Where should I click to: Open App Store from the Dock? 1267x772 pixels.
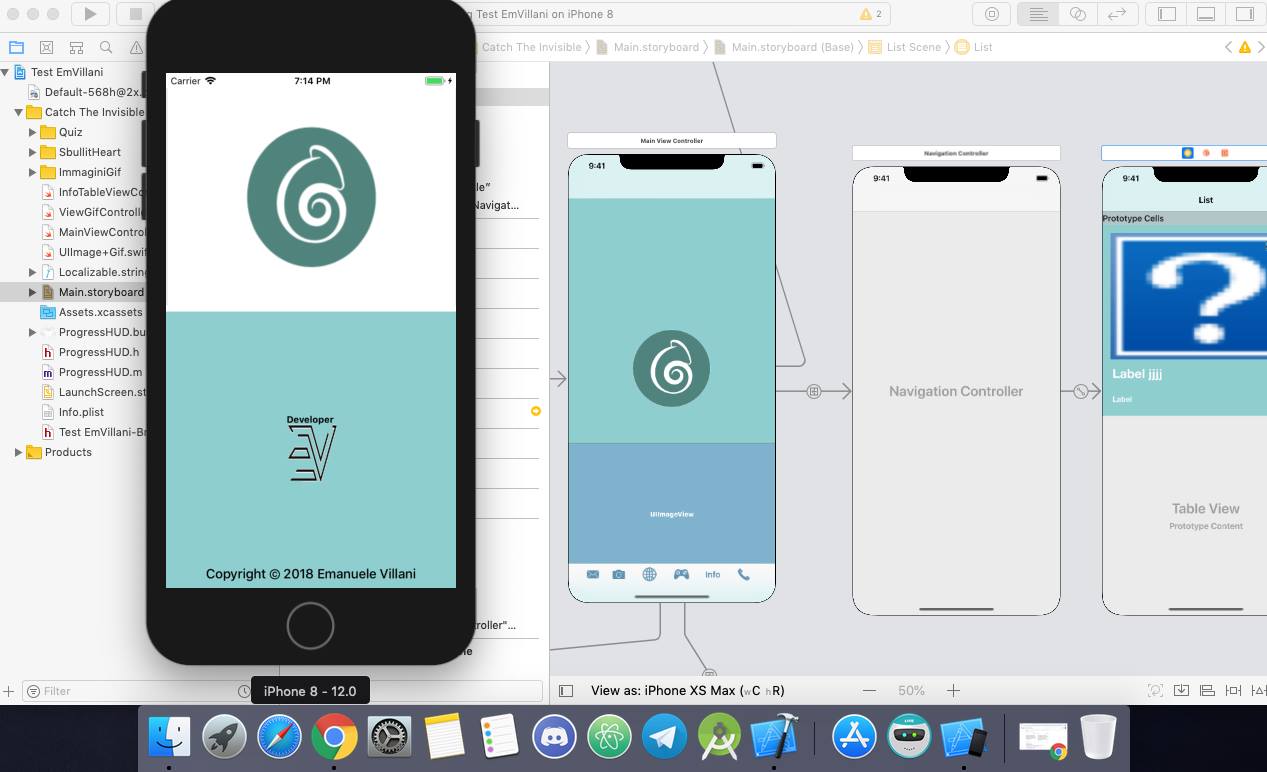[854, 738]
